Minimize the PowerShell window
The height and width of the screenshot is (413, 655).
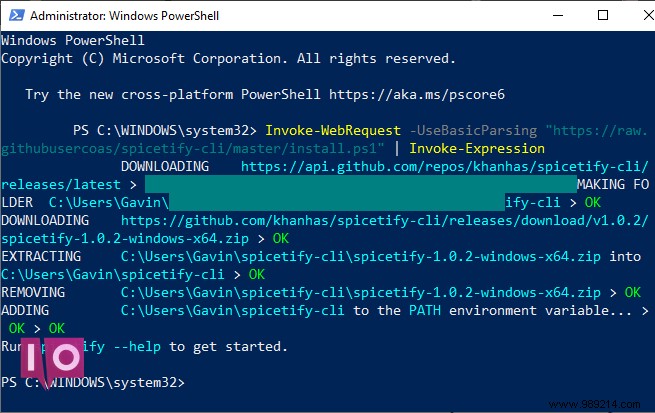click(558, 15)
